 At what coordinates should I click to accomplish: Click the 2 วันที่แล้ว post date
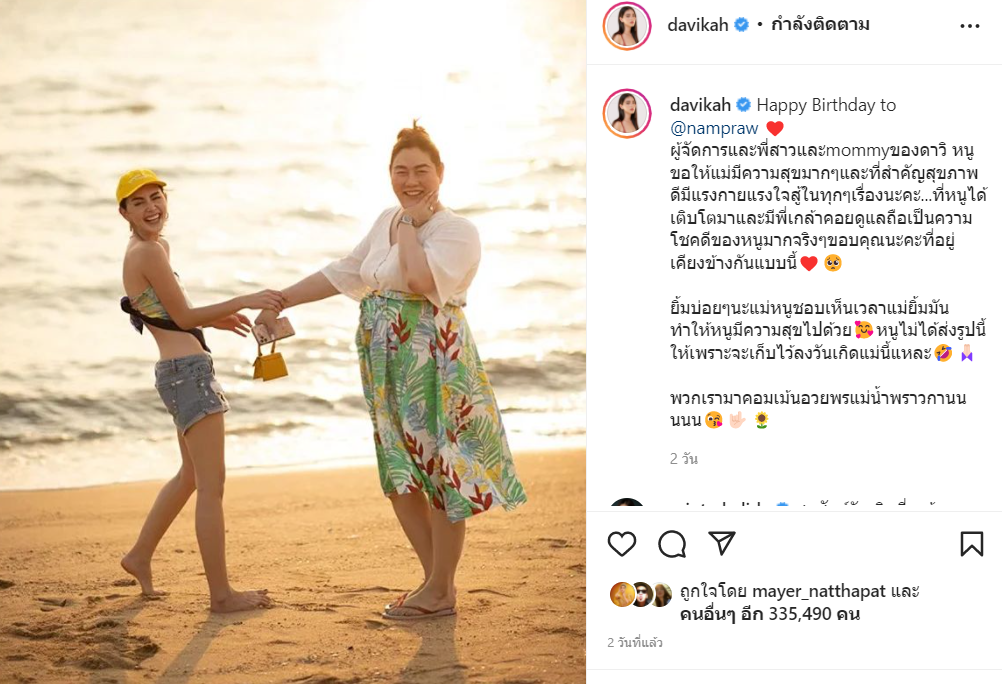pos(635,642)
